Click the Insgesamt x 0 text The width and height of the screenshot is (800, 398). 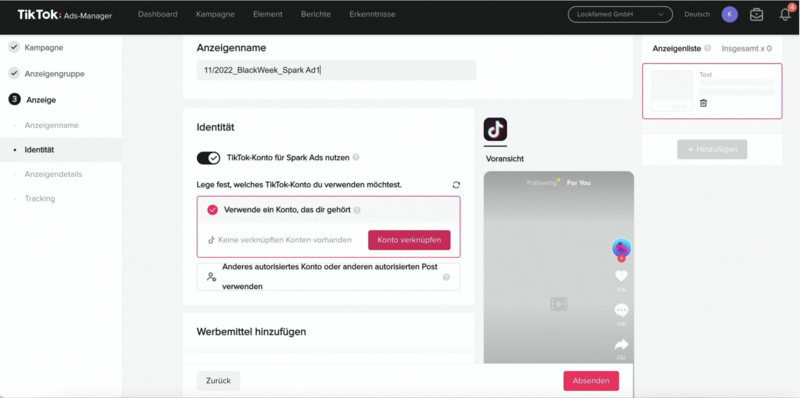pos(746,48)
